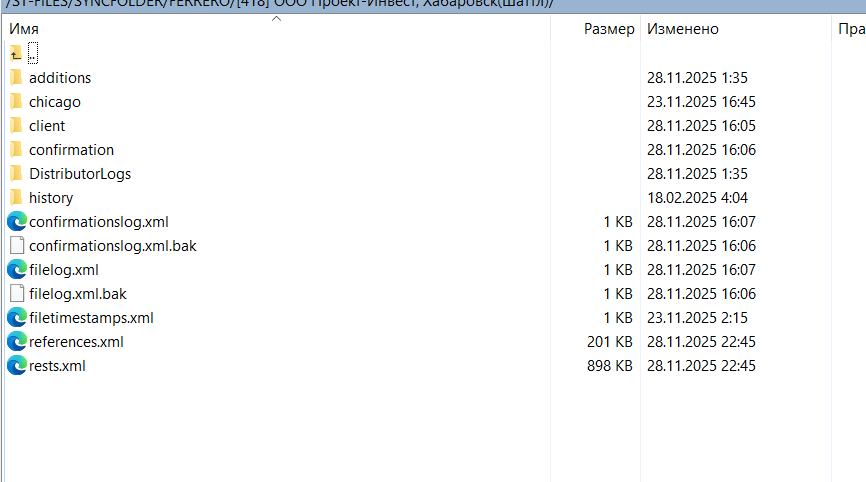This screenshot has height=482, width=866.
Task: Open the parent directory up-arrow icon
Action: (x=16, y=54)
